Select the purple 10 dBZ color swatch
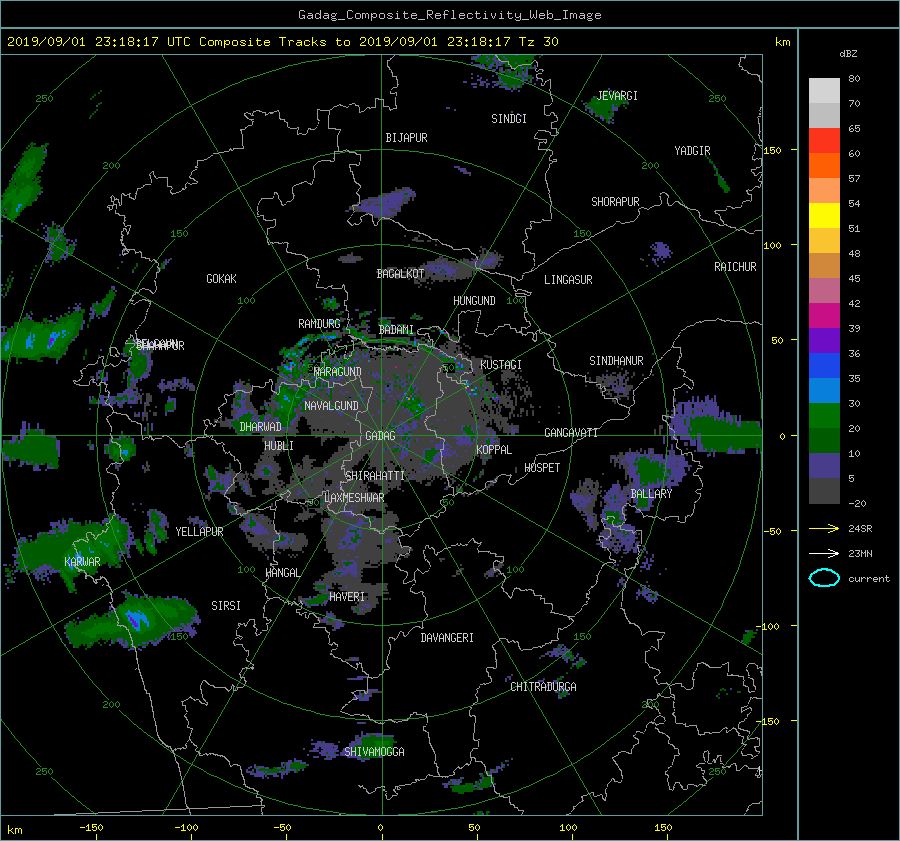This screenshot has width=900, height=841. click(x=824, y=465)
